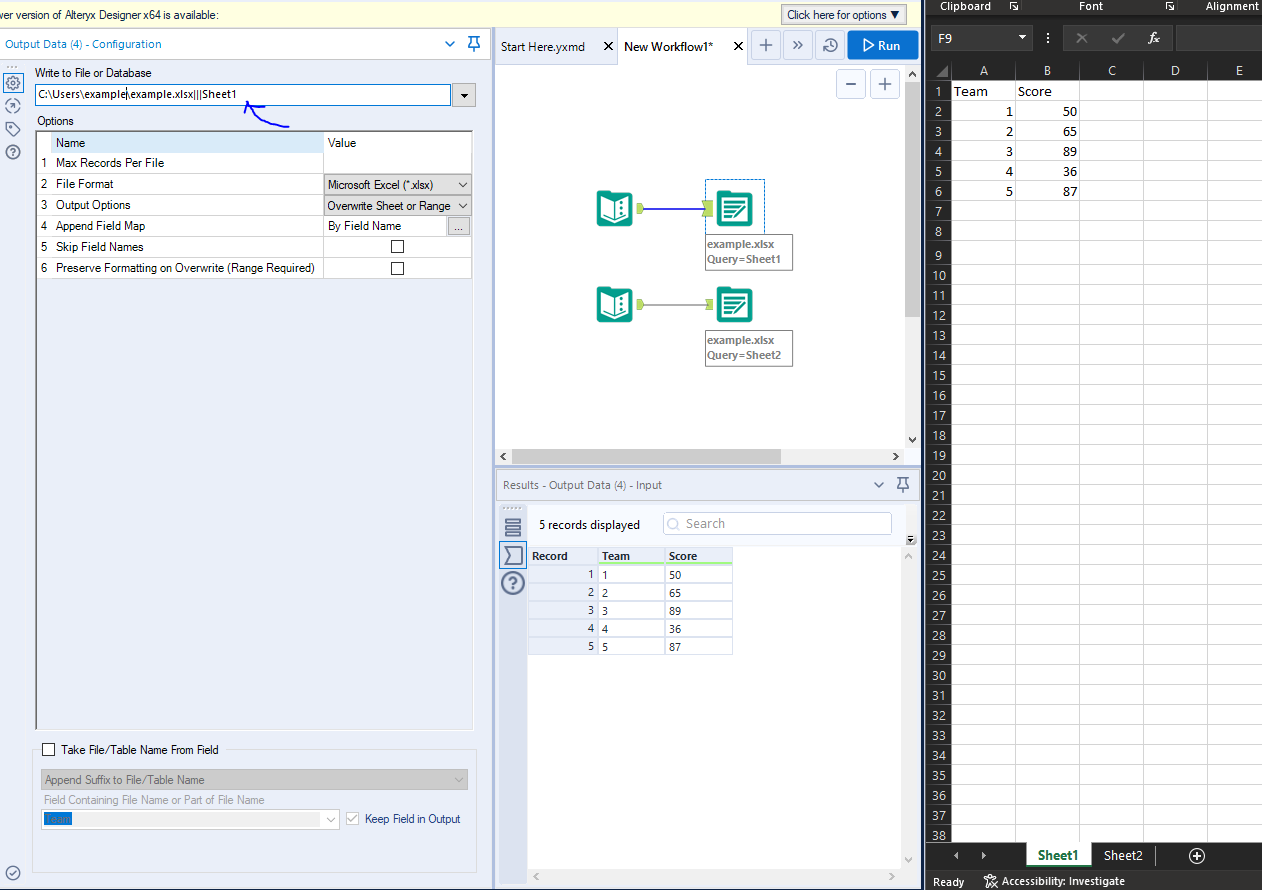Image resolution: width=1262 pixels, height=890 pixels.
Task: Select the top Input Data tool on canvas
Action: coord(614,208)
